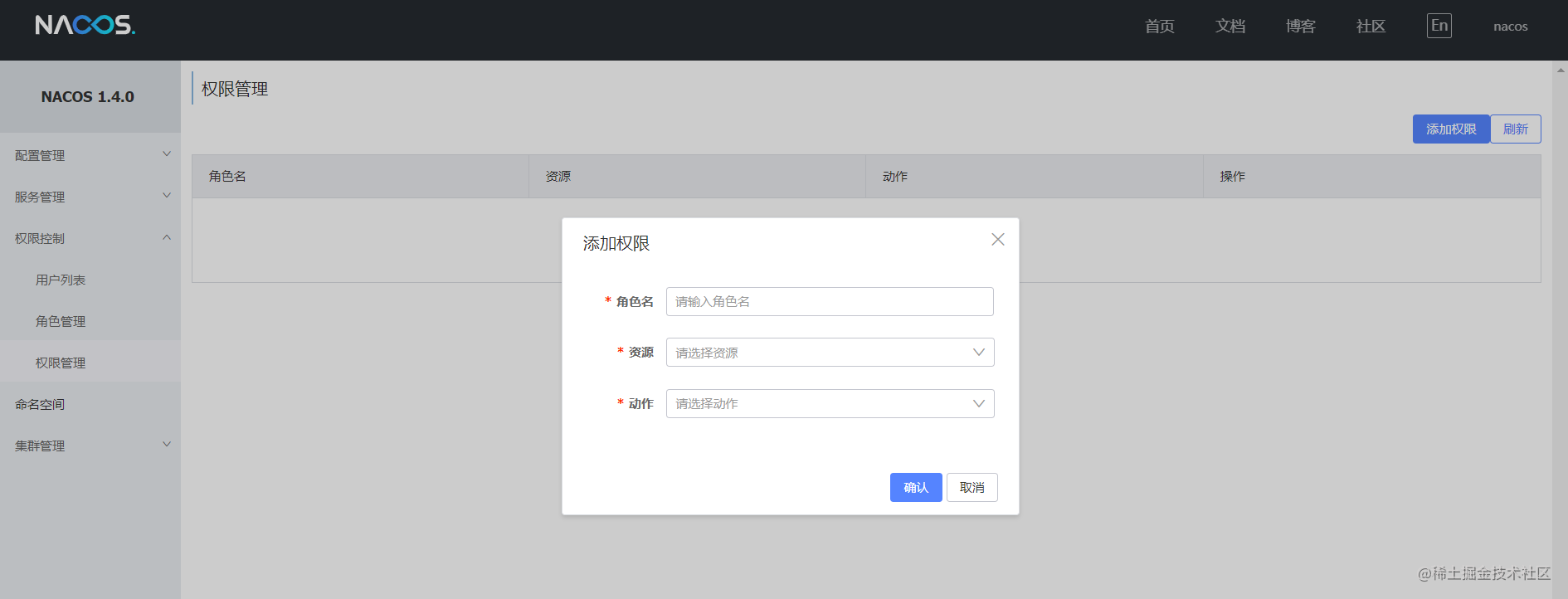The width and height of the screenshot is (1568, 599).
Task: Click the 权限管理 page title
Action: tap(235, 89)
